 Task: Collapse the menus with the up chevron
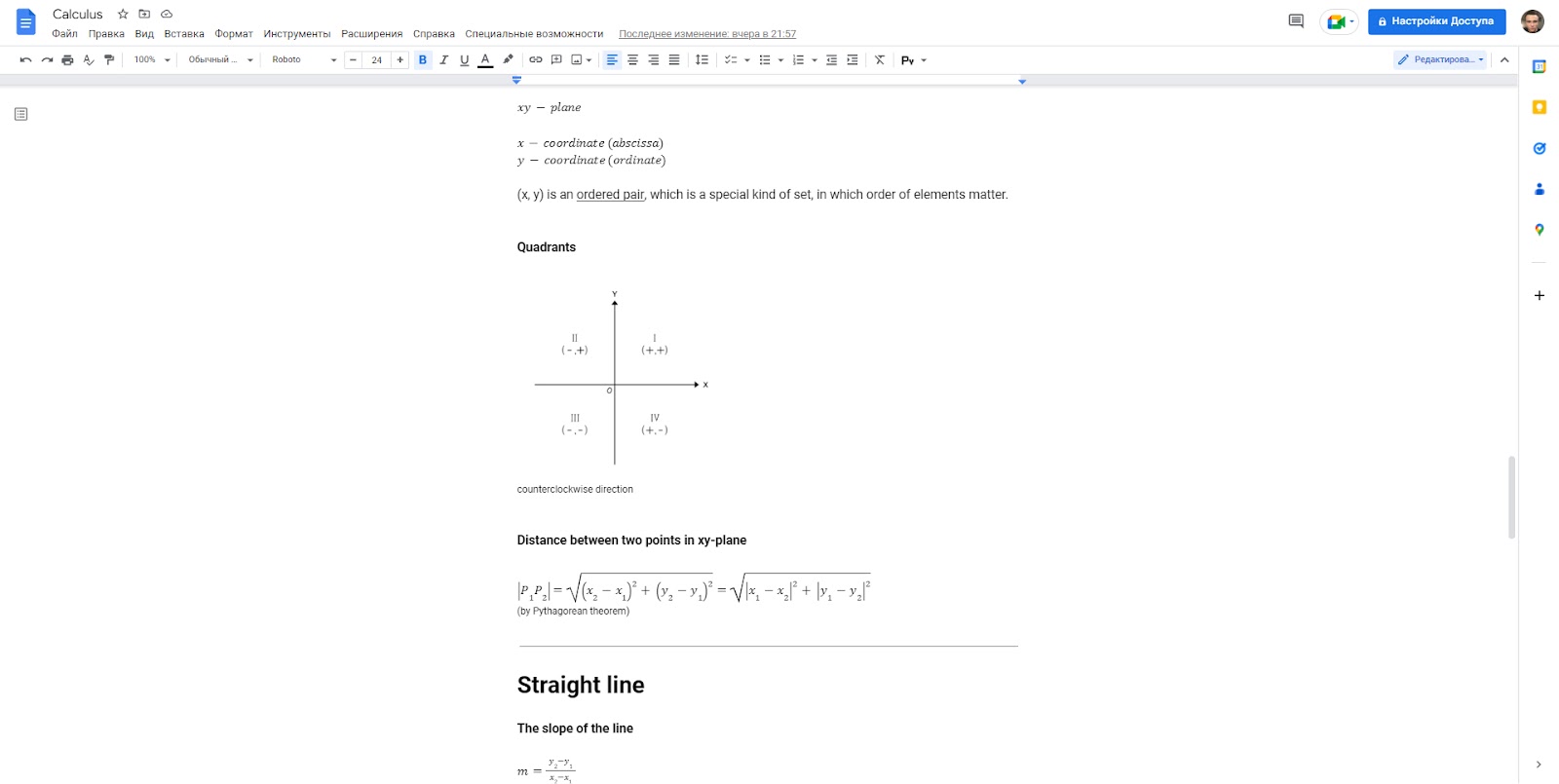click(1504, 60)
